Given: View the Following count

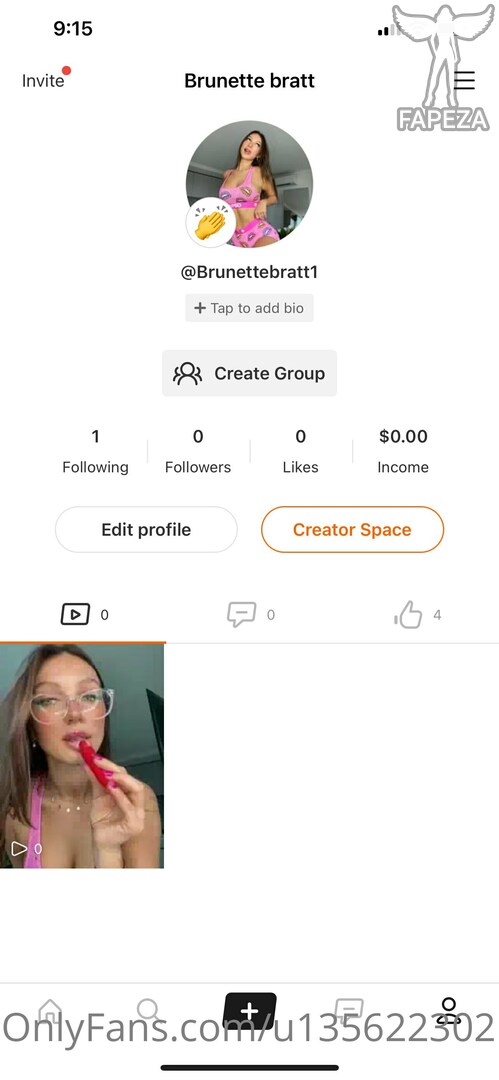Looking at the screenshot, I should pyautogui.click(x=95, y=451).
